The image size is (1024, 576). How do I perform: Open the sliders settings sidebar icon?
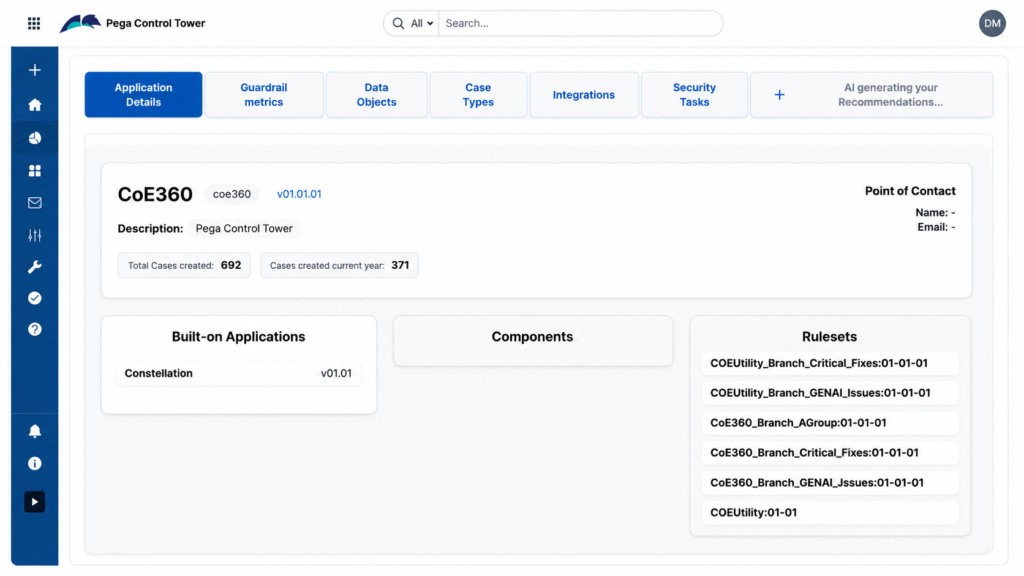tap(35, 235)
